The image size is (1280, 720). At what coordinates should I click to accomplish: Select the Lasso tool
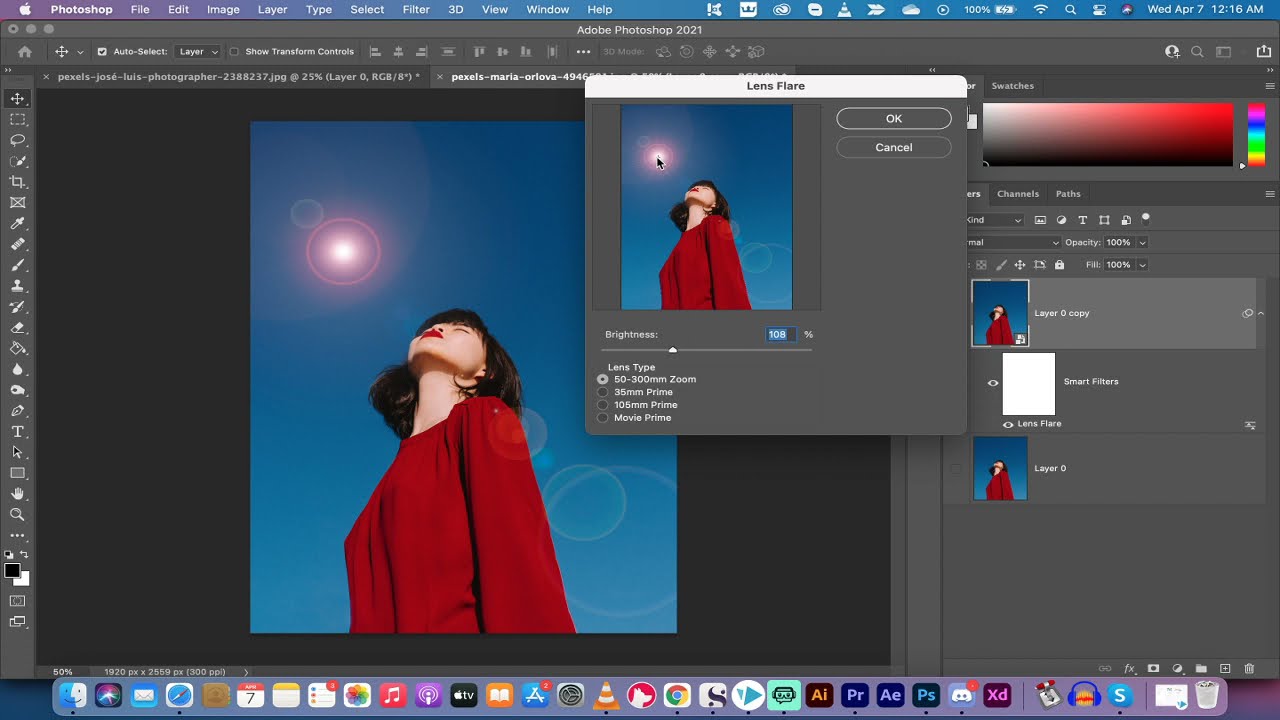click(x=17, y=140)
